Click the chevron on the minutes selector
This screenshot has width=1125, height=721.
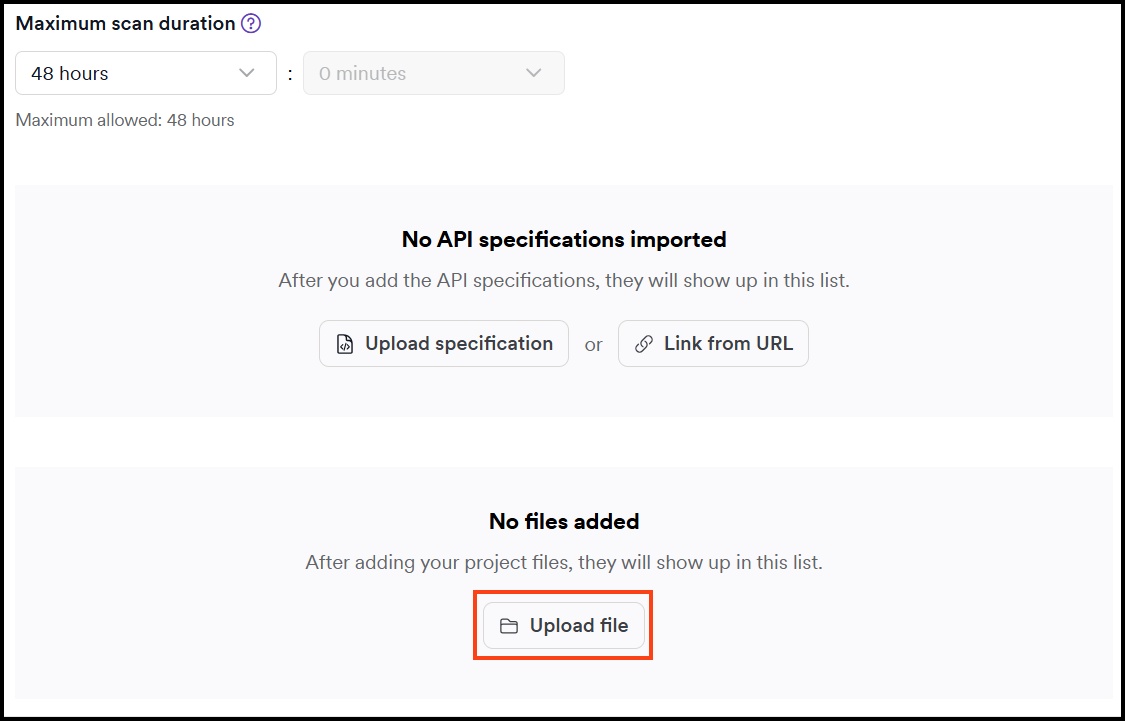click(532, 73)
